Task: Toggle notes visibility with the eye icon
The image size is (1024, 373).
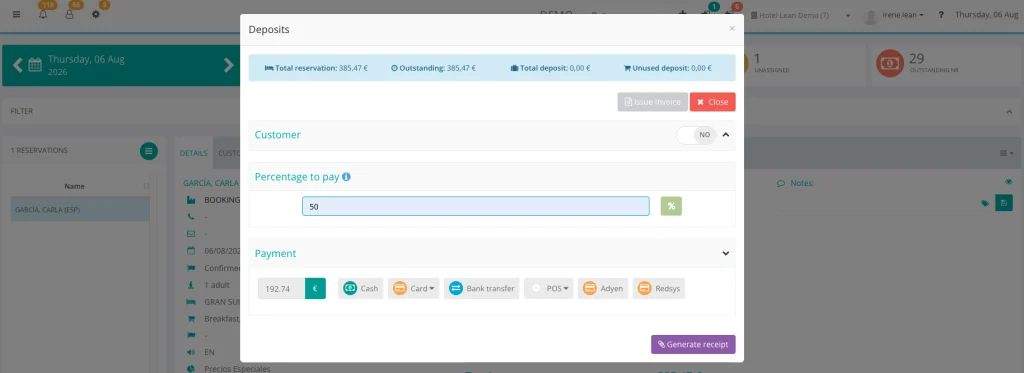Action: click(1008, 182)
